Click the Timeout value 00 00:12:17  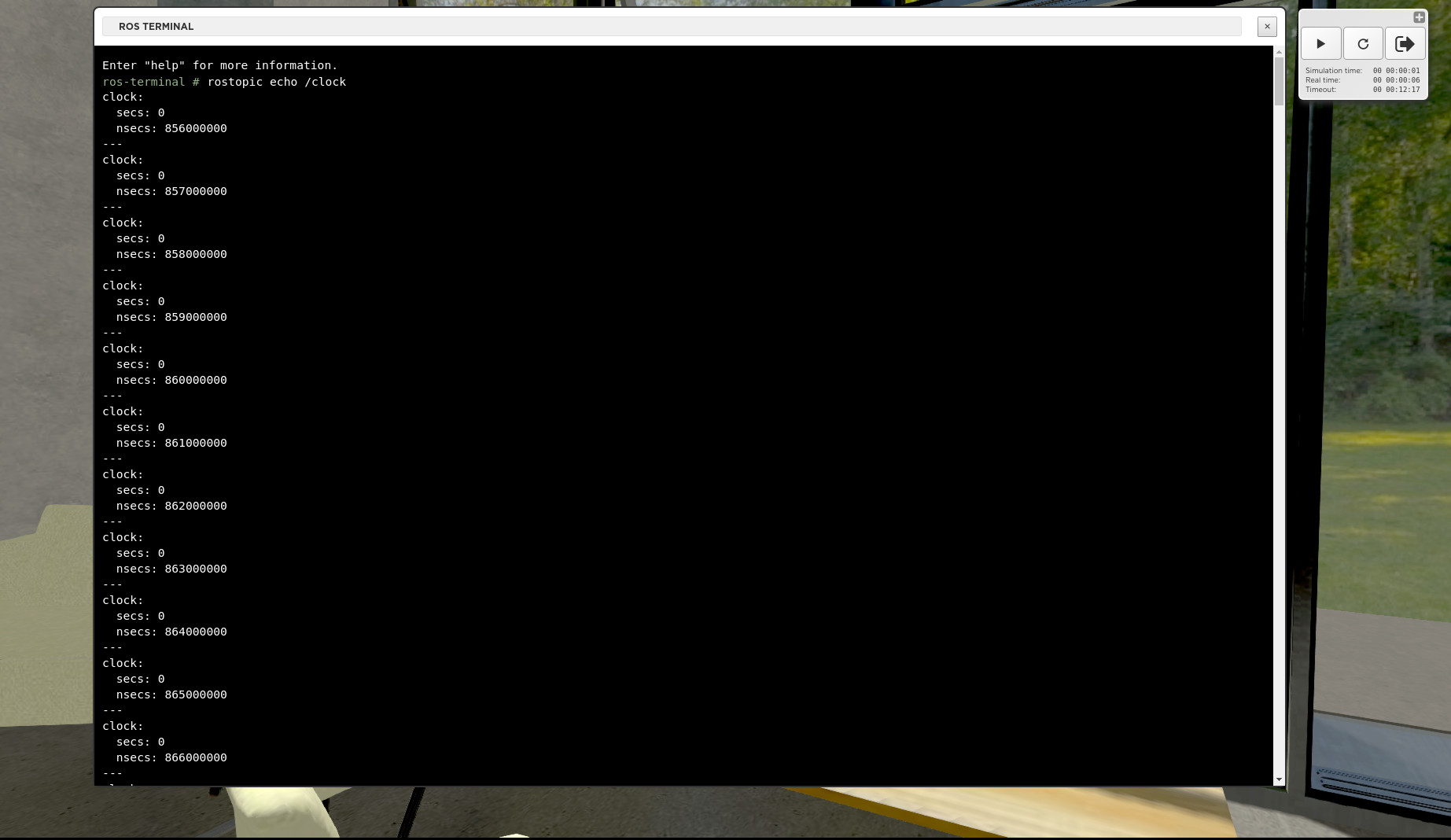(1397, 90)
